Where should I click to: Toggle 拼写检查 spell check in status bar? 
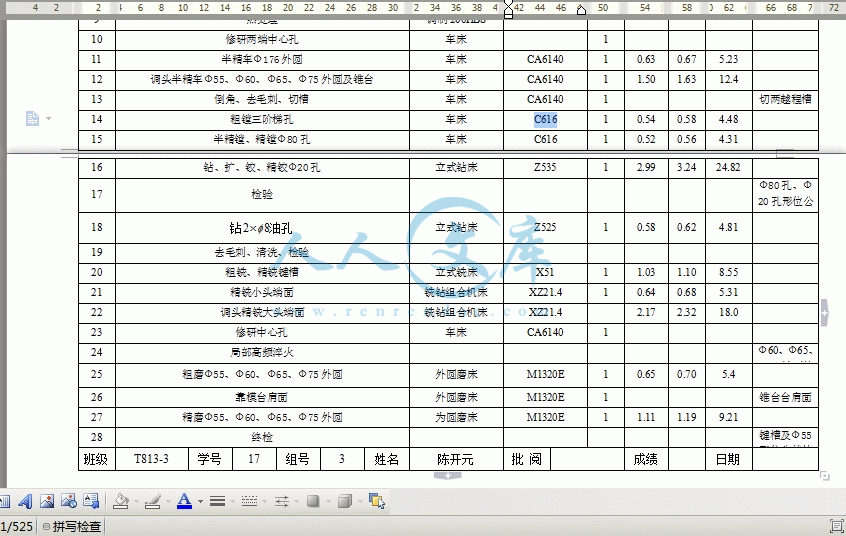pyautogui.click(x=72, y=526)
